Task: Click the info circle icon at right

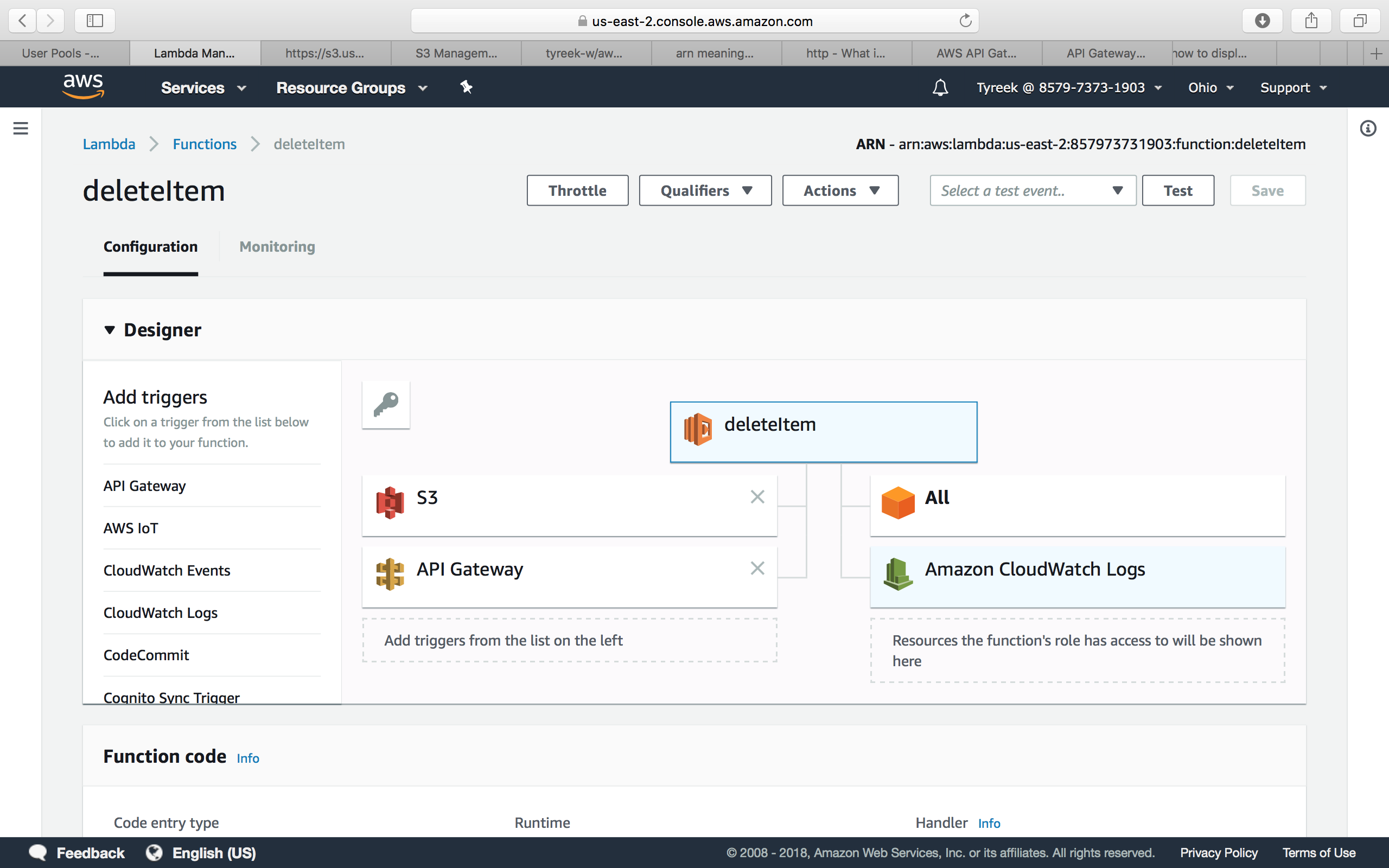Action: pyautogui.click(x=1368, y=128)
